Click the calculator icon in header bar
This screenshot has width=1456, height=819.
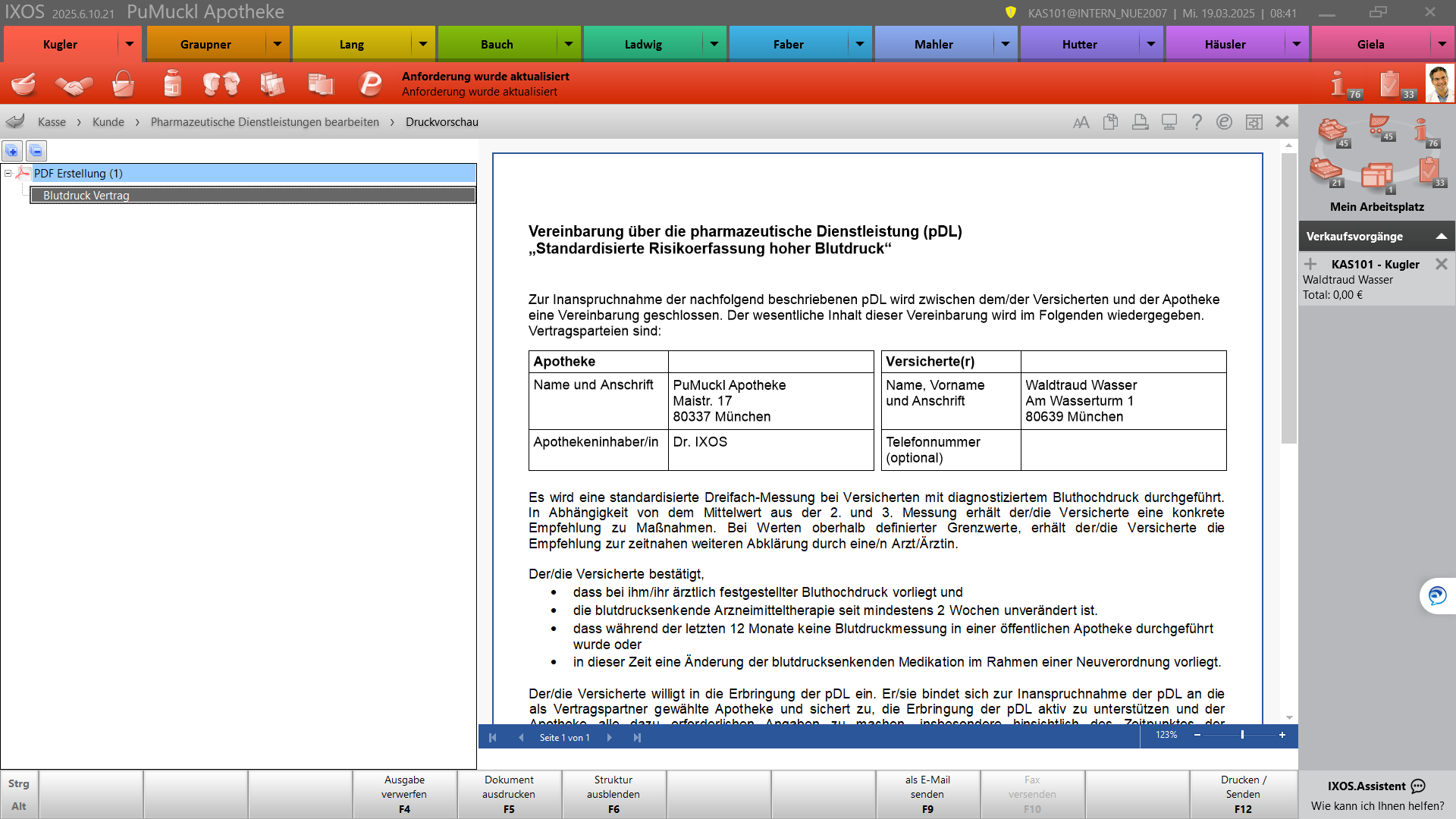(1254, 122)
